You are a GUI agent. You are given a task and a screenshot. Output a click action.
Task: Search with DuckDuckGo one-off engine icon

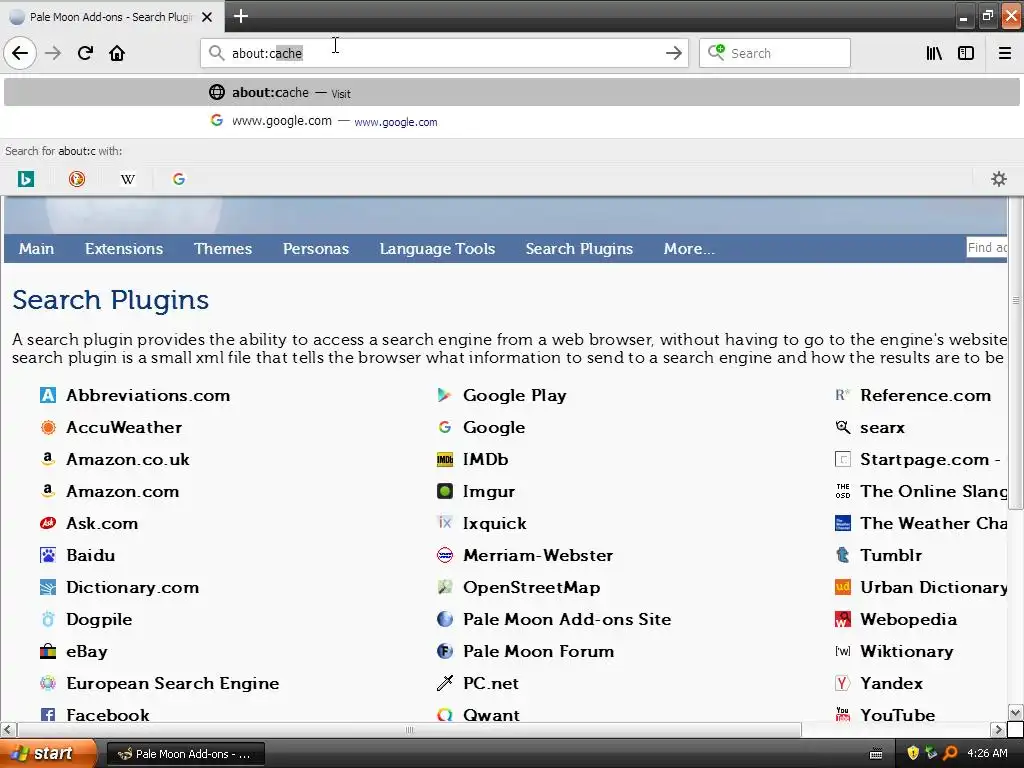(x=77, y=179)
